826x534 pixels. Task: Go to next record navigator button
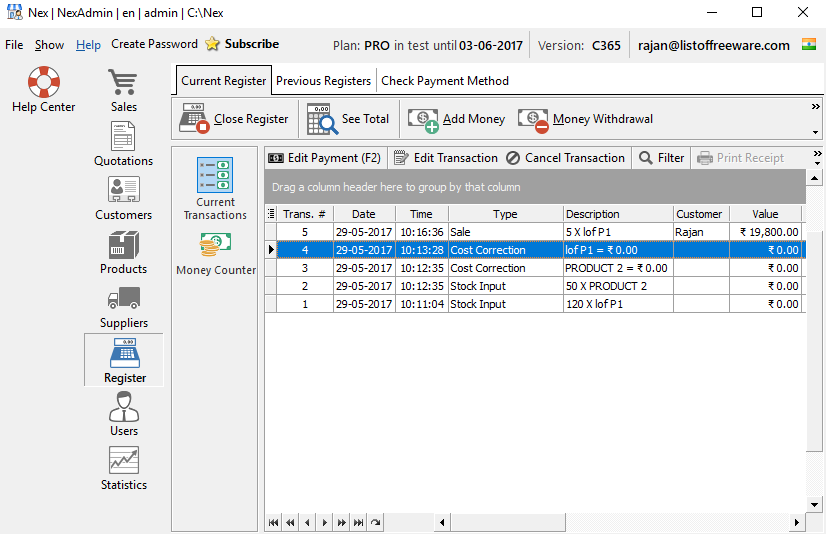pos(324,522)
